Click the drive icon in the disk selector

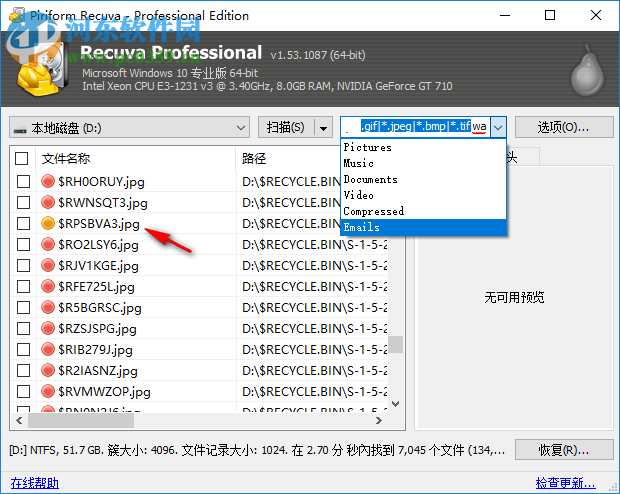click(20, 129)
